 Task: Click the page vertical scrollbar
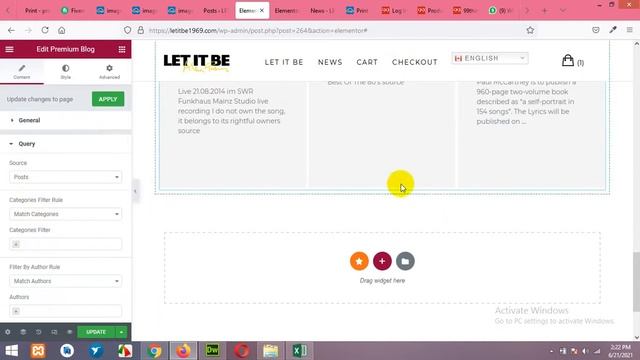636,282
